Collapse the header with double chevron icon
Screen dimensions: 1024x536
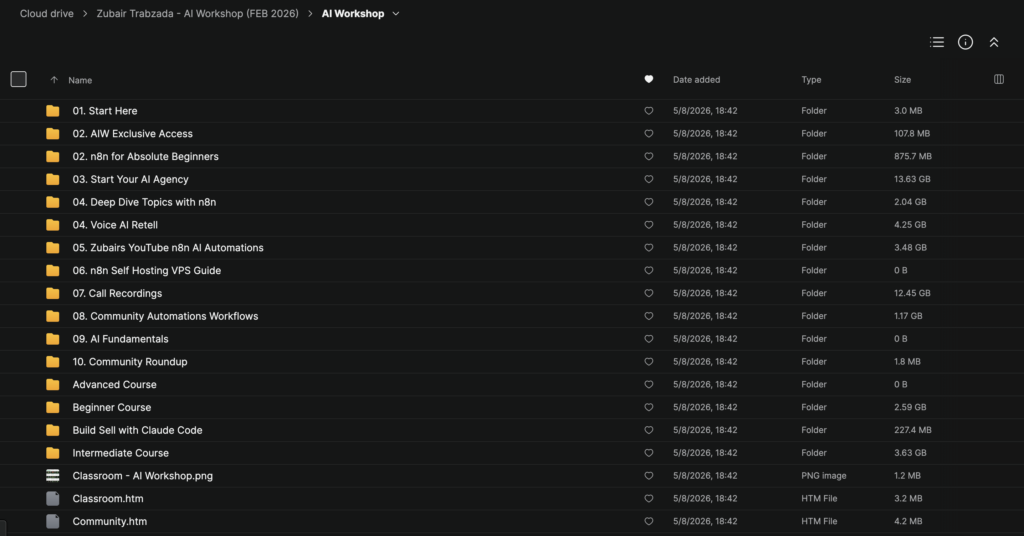click(x=994, y=42)
